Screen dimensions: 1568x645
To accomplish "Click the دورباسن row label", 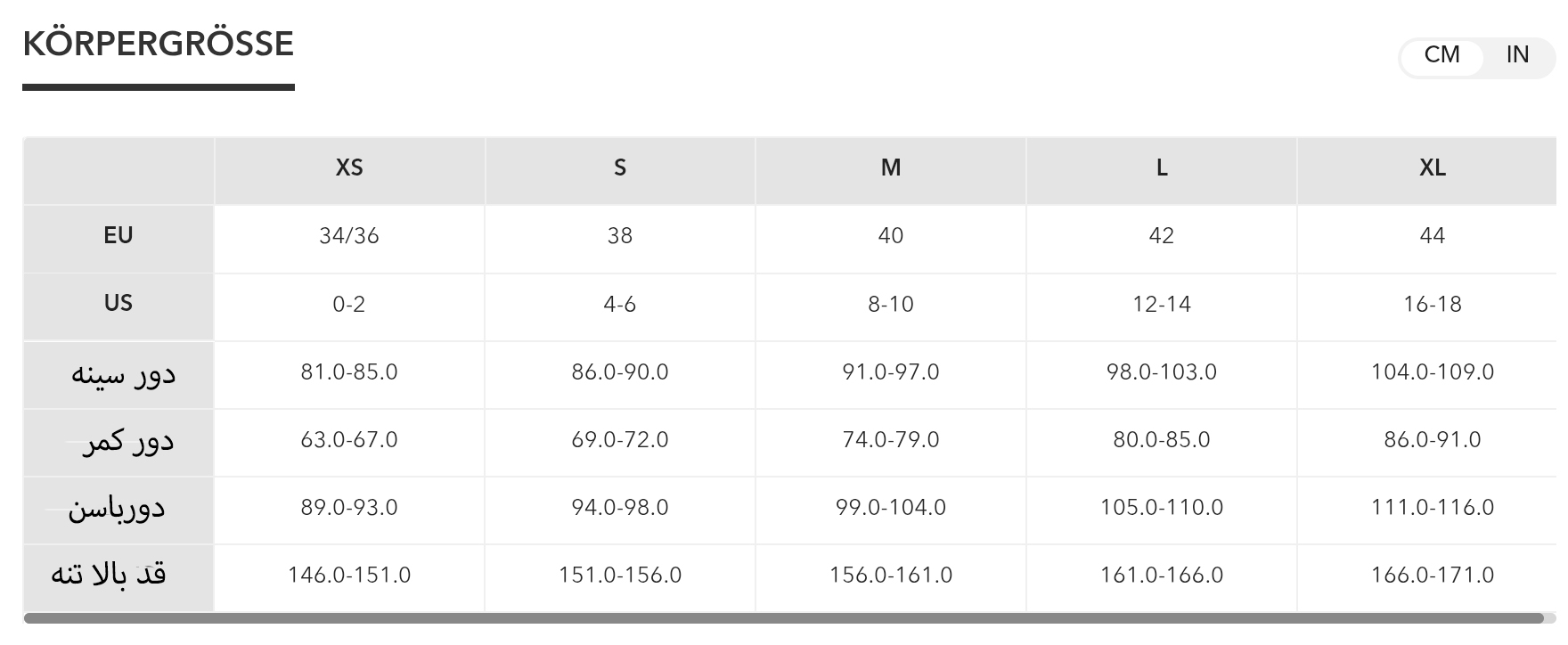I will coord(117,509).
